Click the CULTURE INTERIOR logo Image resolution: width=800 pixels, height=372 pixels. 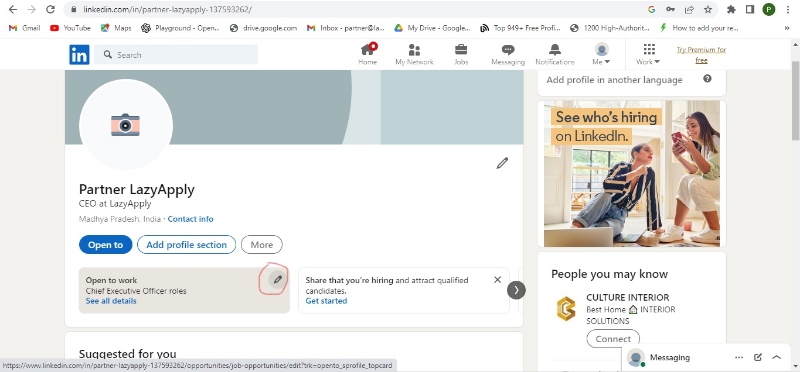[566, 308]
